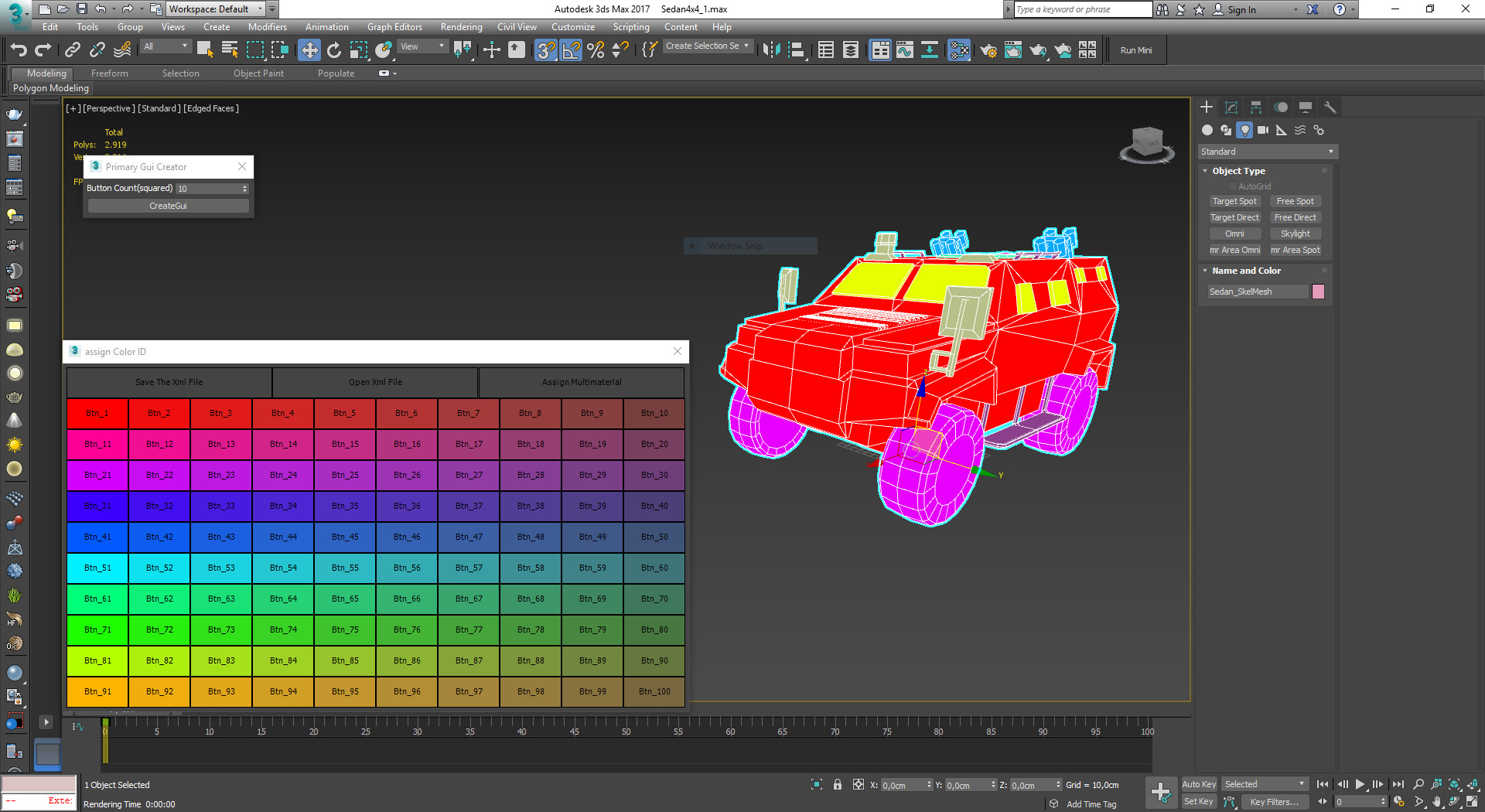Image resolution: width=1485 pixels, height=812 pixels.
Task: Click the pink object color swatch
Action: (x=1318, y=292)
